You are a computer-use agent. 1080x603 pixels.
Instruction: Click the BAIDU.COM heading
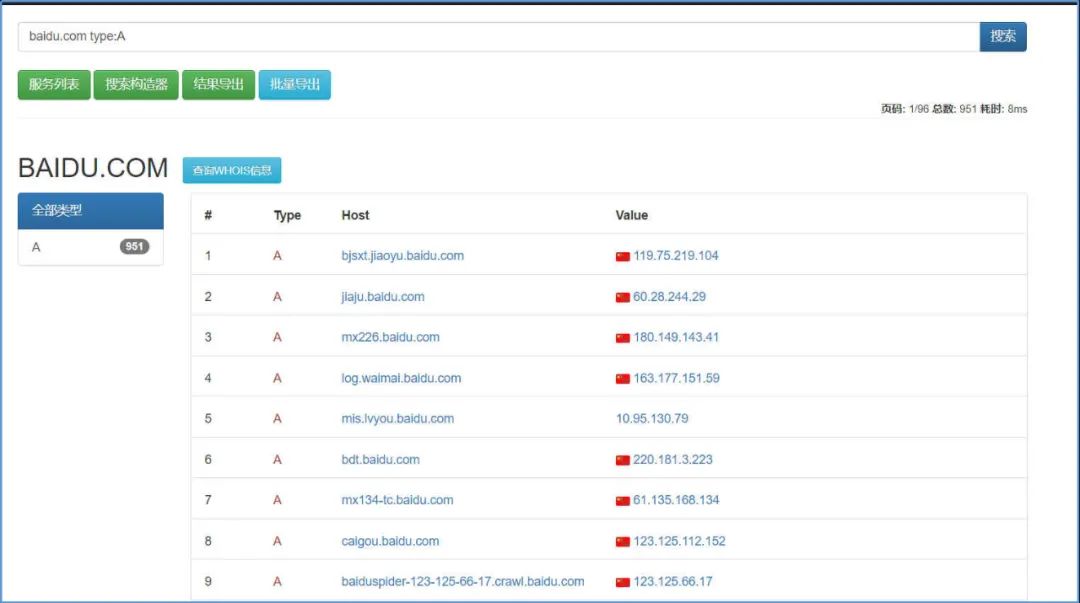pos(93,168)
